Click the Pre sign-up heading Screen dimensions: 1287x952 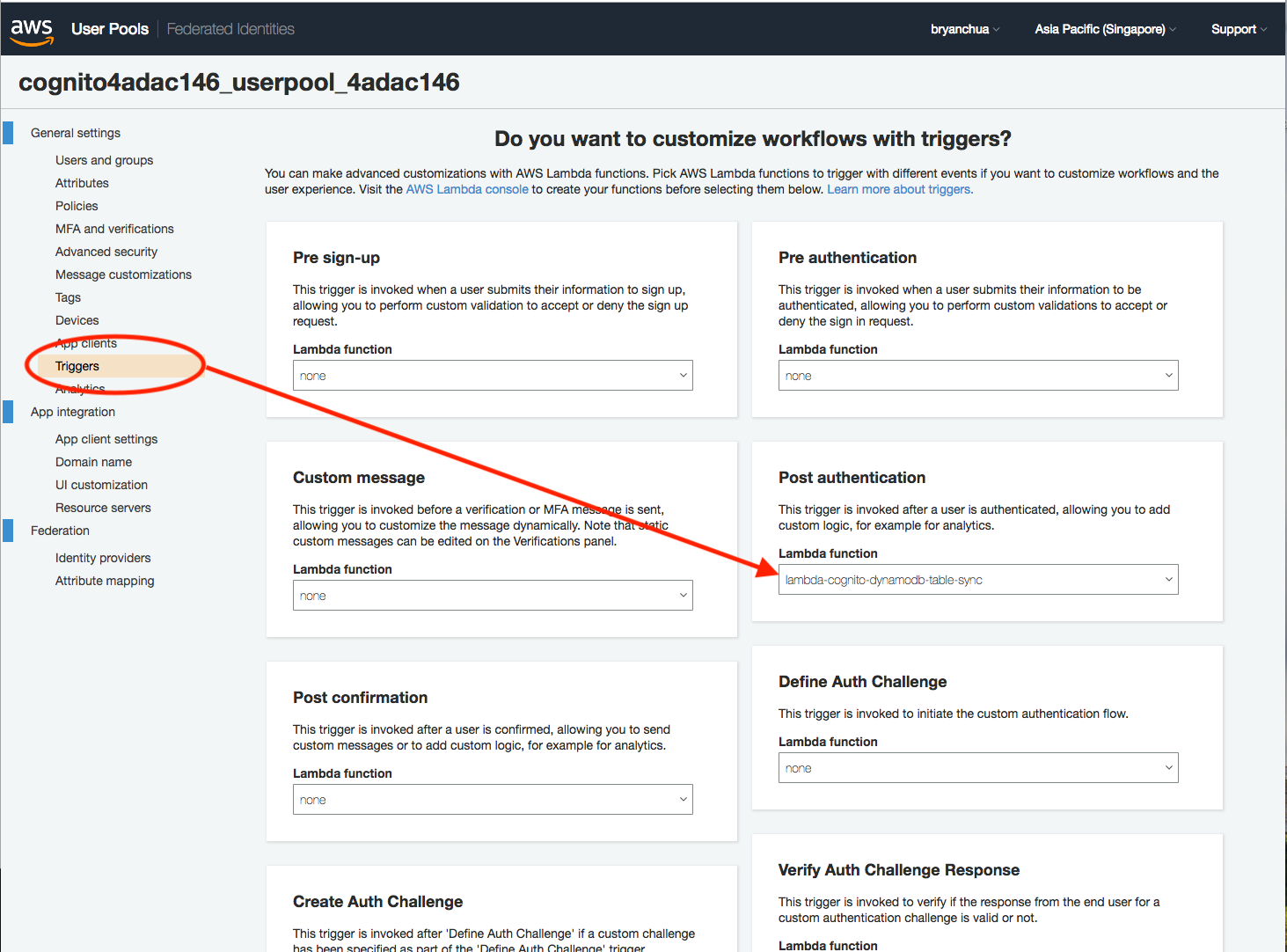tap(336, 258)
